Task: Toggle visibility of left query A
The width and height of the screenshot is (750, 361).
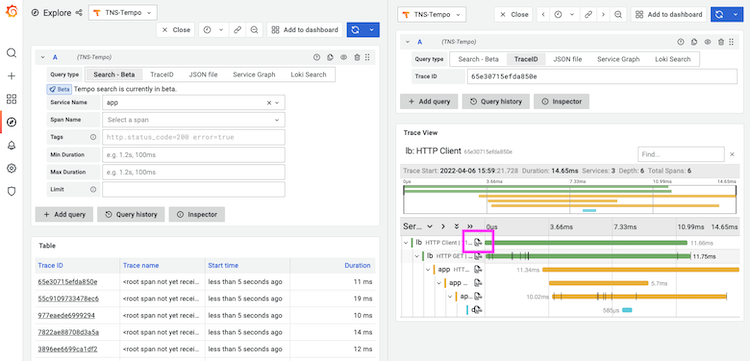Action: point(343,57)
